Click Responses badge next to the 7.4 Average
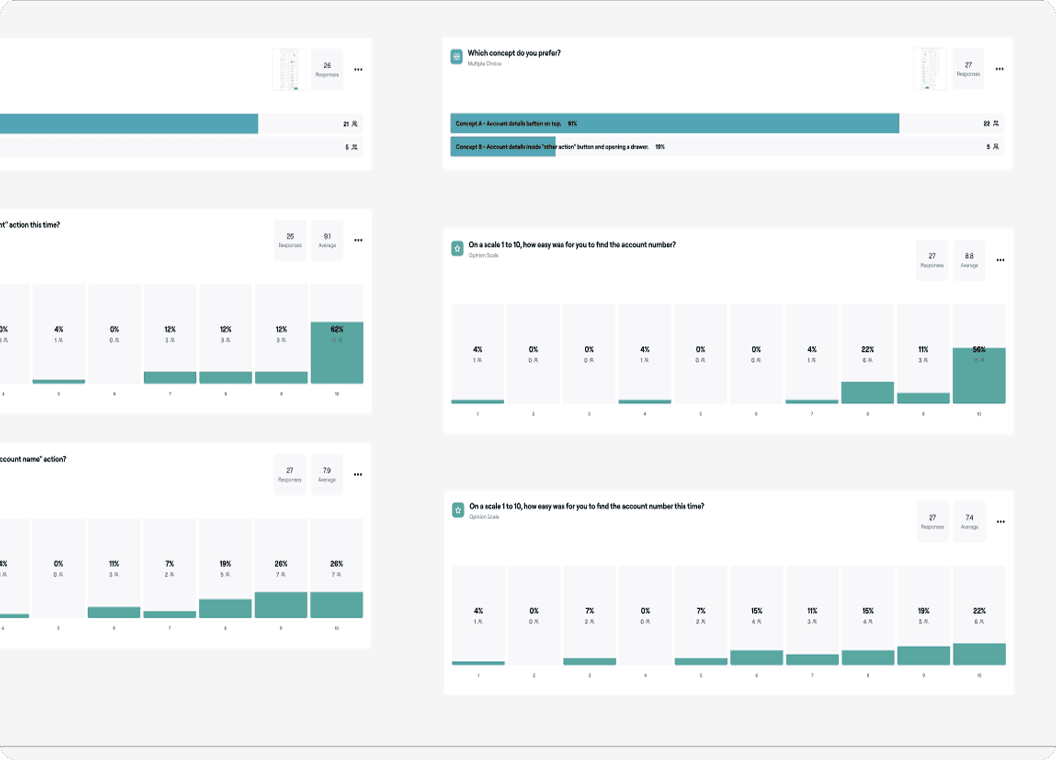 coord(933,521)
